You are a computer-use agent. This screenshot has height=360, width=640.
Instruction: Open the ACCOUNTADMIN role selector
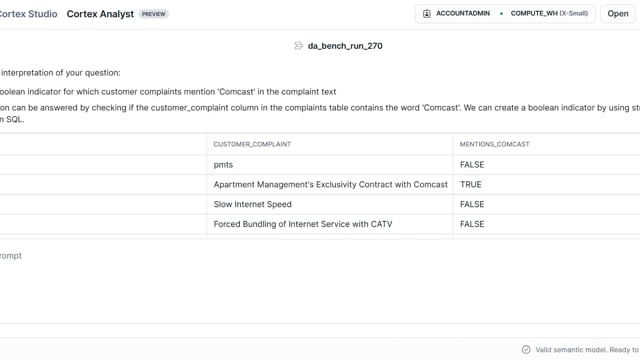coord(456,13)
